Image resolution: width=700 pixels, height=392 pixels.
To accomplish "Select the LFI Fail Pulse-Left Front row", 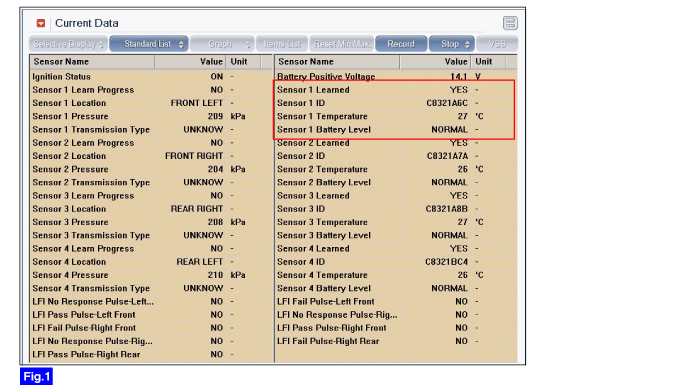I will [x=396, y=302].
